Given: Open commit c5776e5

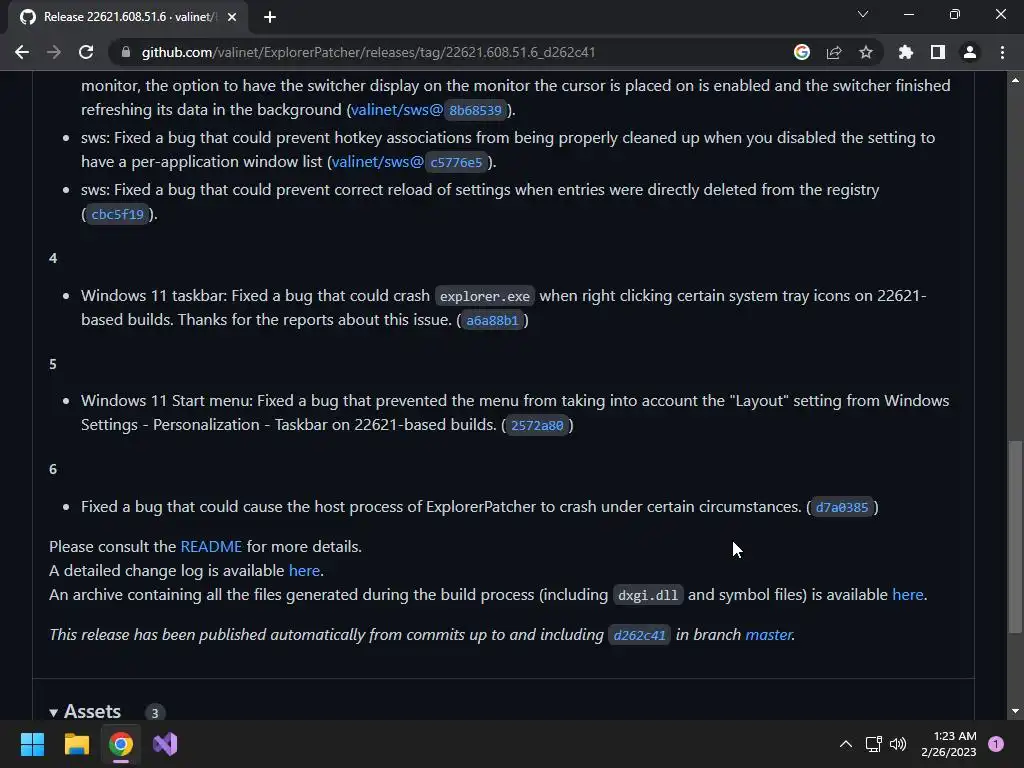Looking at the screenshot, I should 456,162.
